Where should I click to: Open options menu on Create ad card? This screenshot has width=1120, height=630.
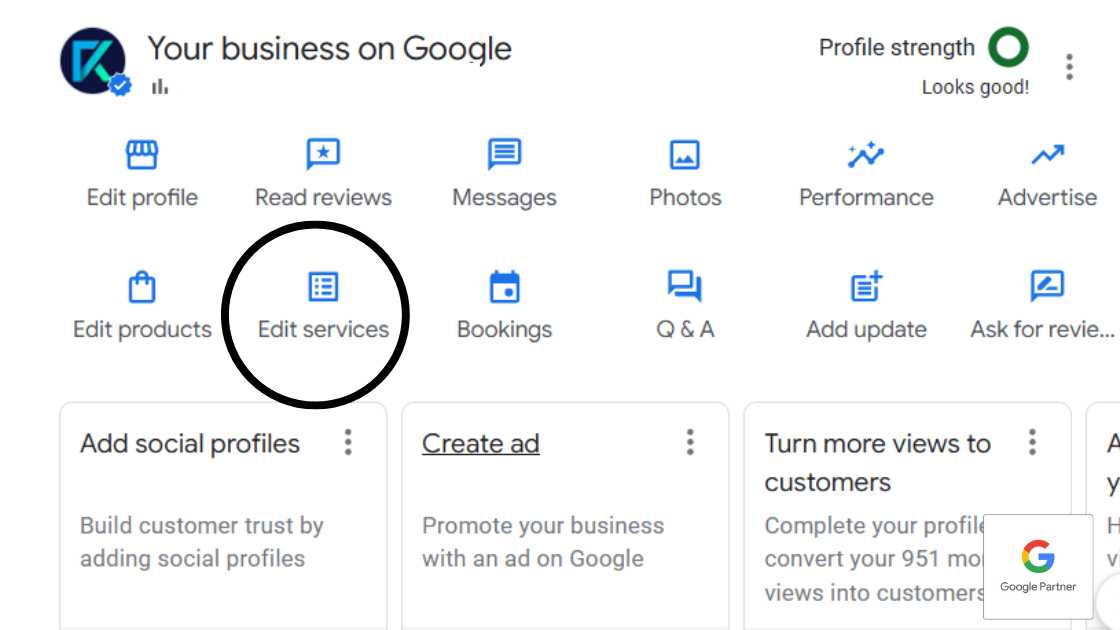tap(690, 442)
